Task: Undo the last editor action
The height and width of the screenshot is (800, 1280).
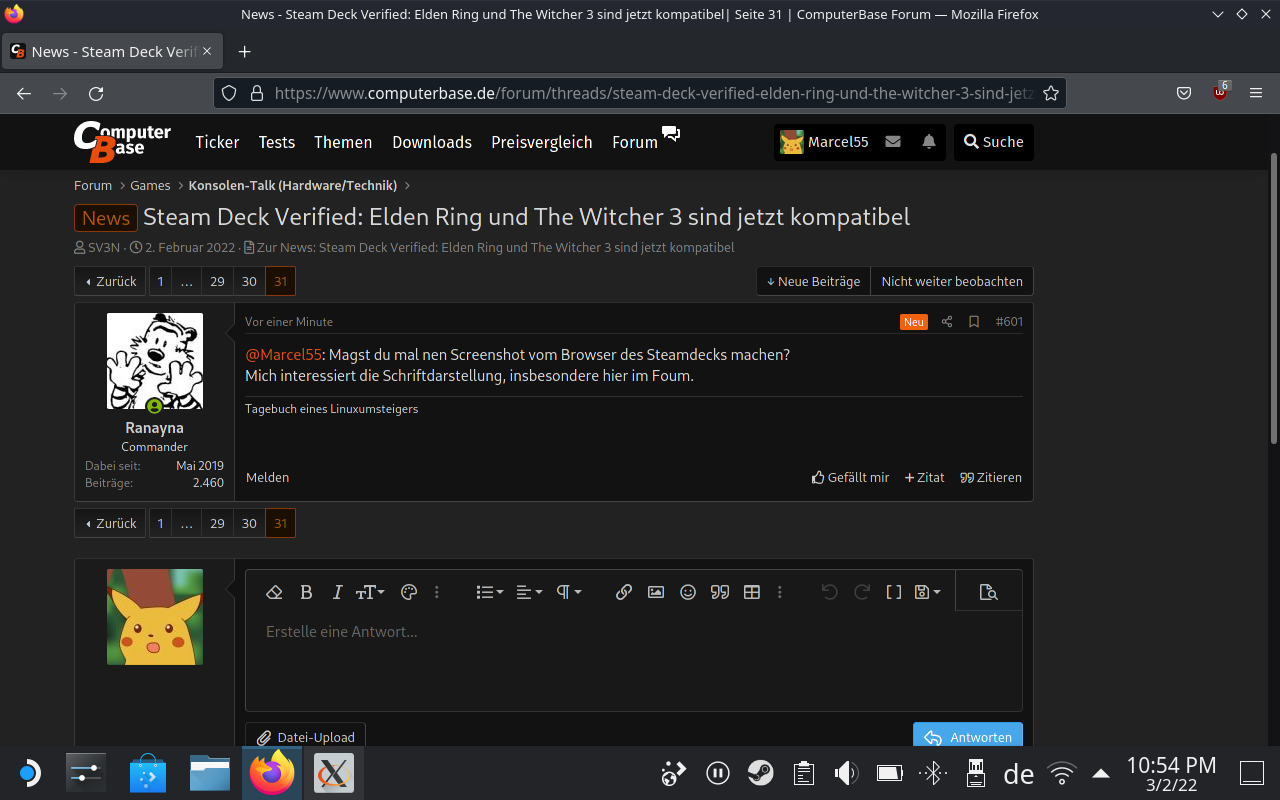Action: tap(829, 592)
